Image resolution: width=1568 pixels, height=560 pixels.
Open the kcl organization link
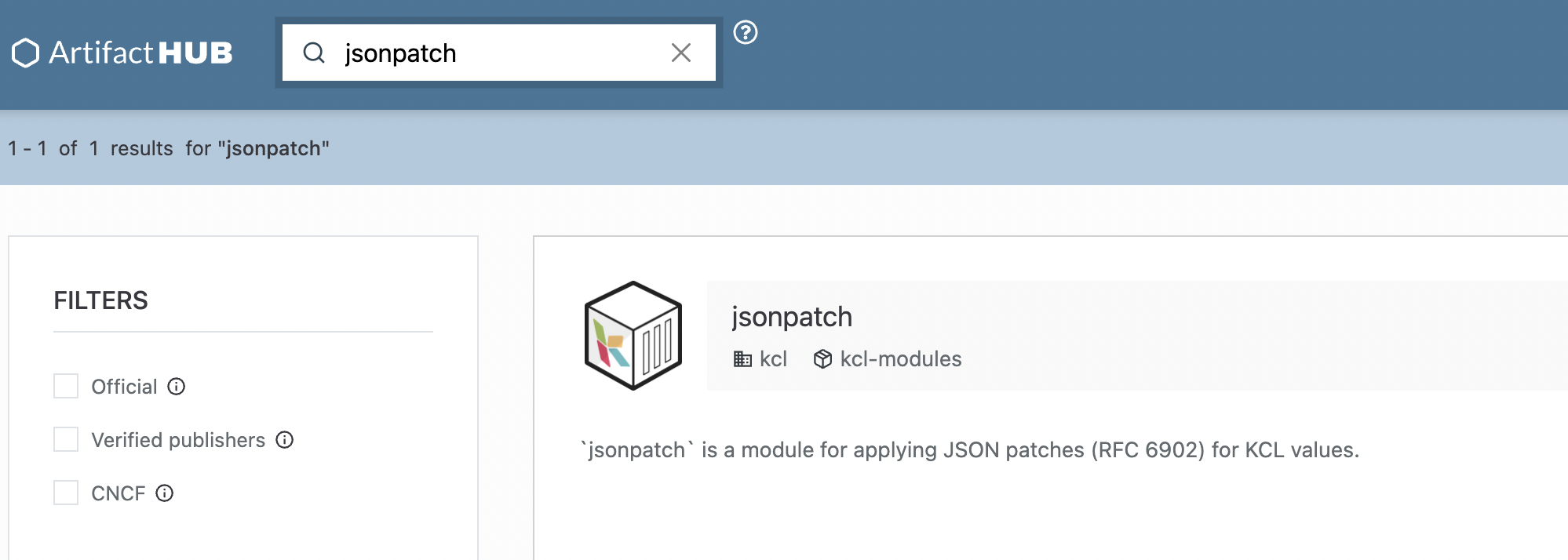pos(773,359)
